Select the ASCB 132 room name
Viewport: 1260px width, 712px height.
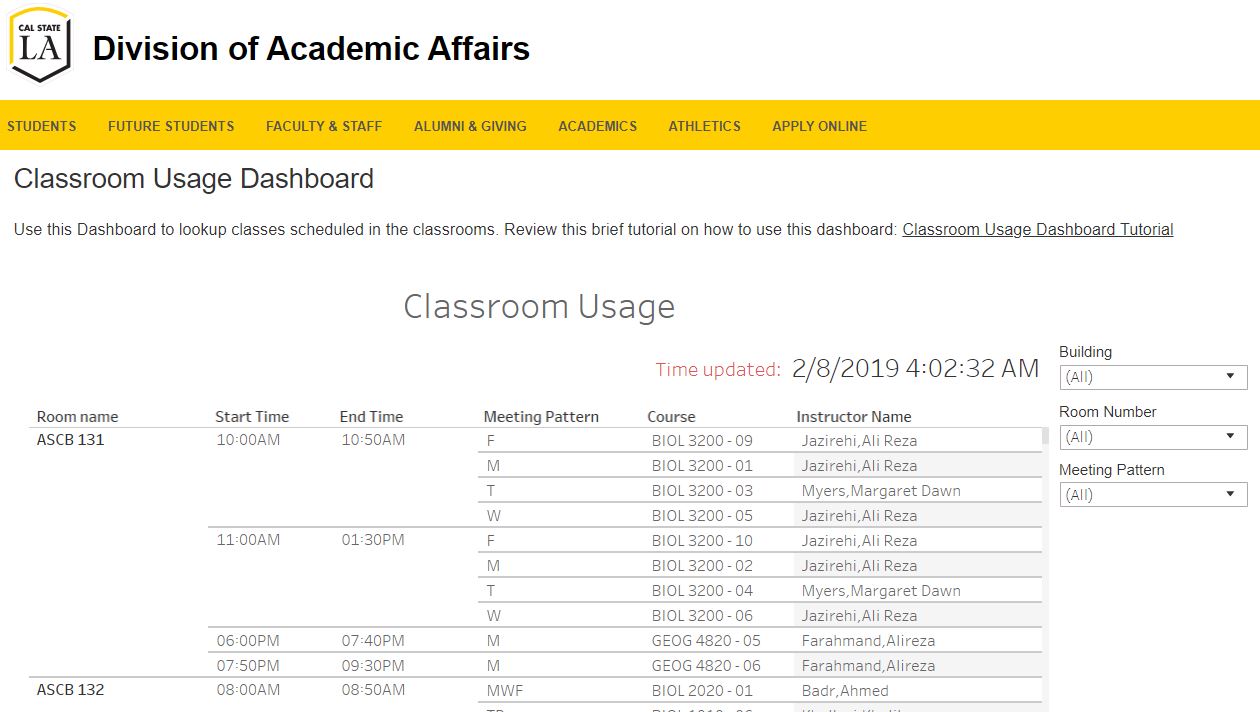70,689
